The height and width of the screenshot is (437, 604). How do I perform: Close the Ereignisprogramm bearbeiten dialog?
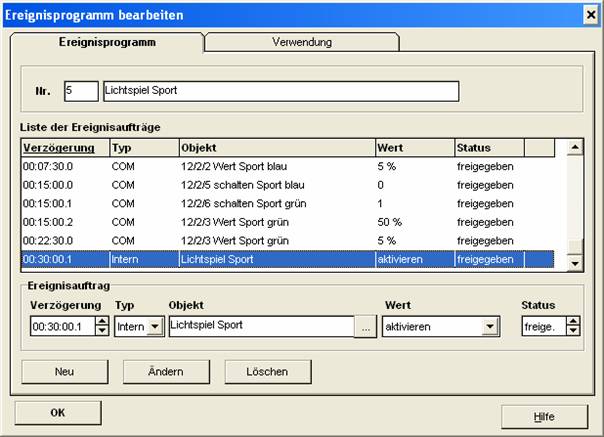point(590,14)
